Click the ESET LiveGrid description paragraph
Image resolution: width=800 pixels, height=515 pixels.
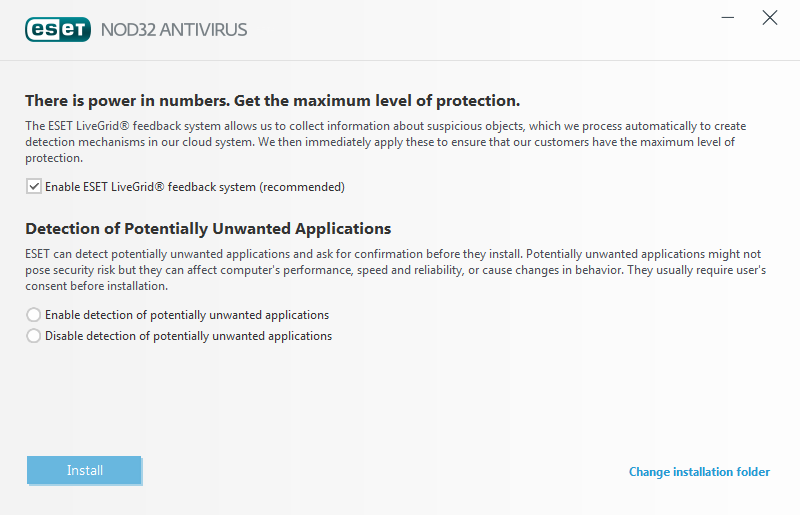(386, 142)
